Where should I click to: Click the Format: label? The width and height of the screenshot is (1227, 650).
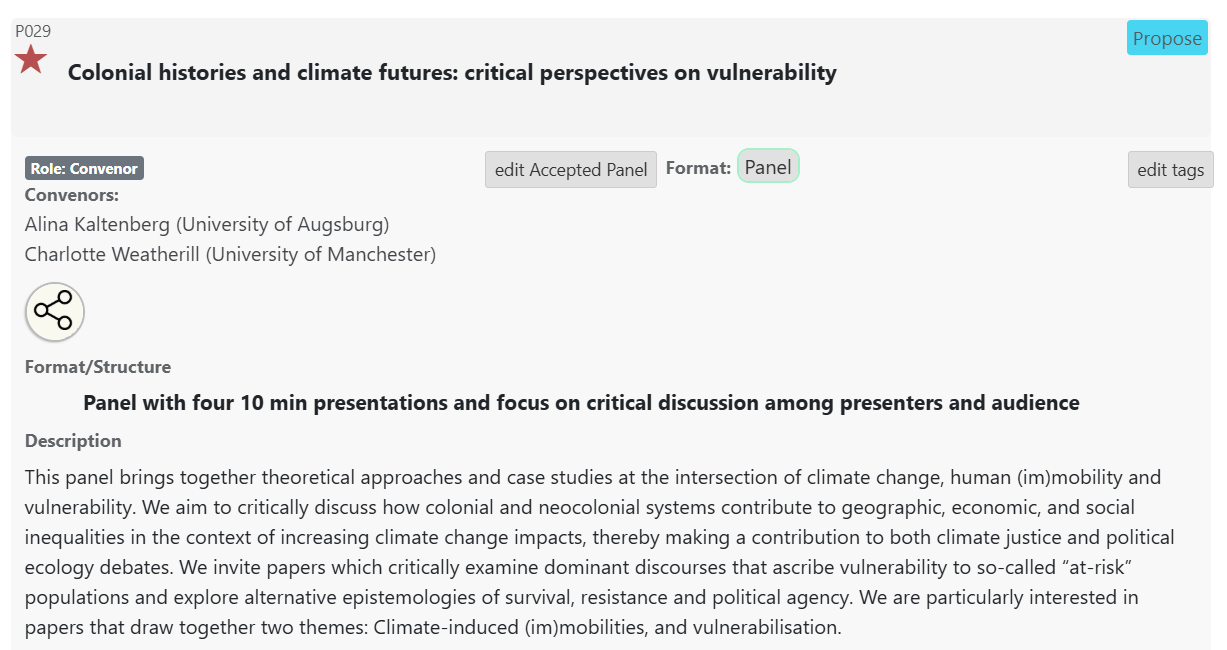698,168
